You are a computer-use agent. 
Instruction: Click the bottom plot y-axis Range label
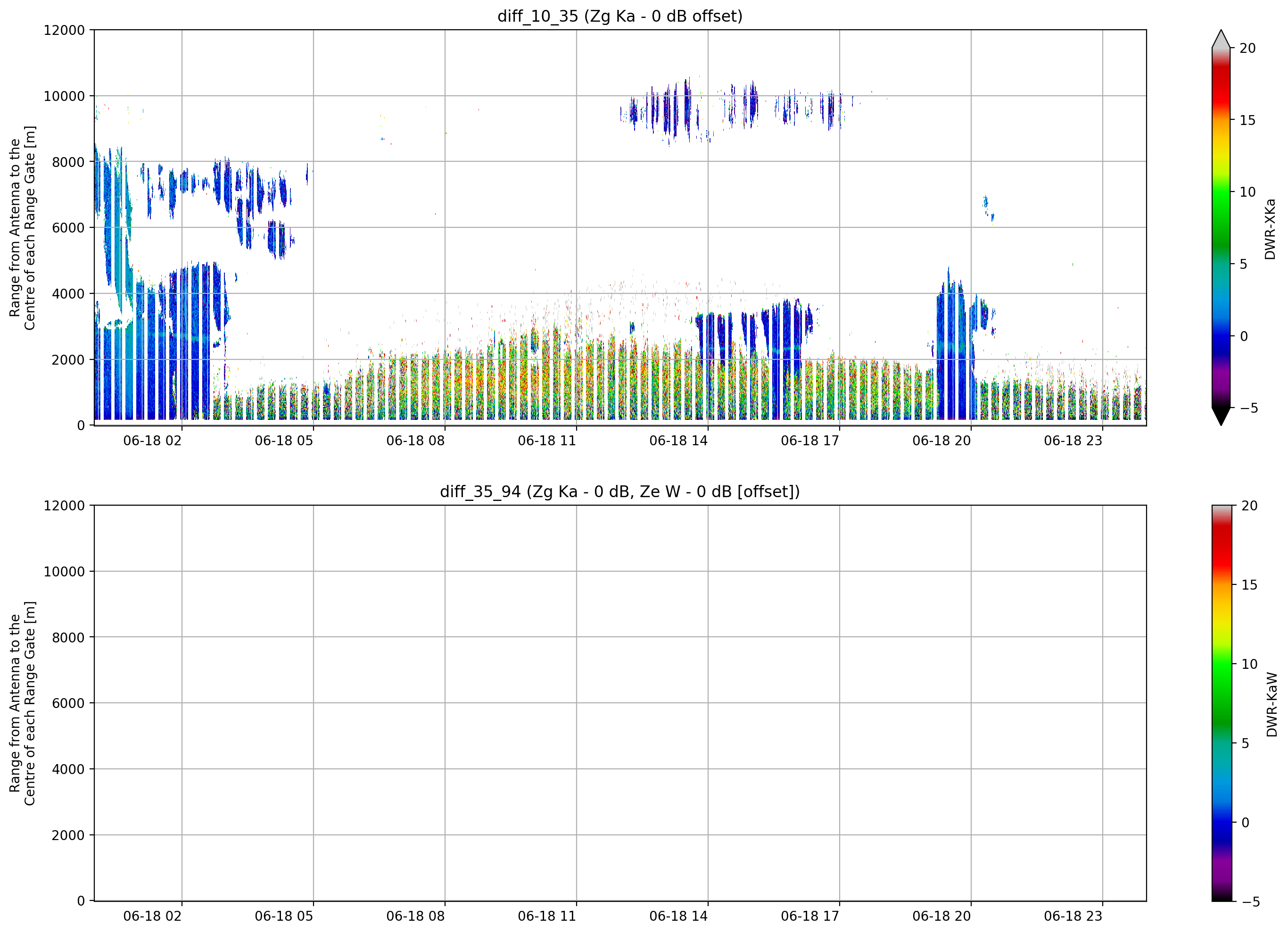pos(22,703)
